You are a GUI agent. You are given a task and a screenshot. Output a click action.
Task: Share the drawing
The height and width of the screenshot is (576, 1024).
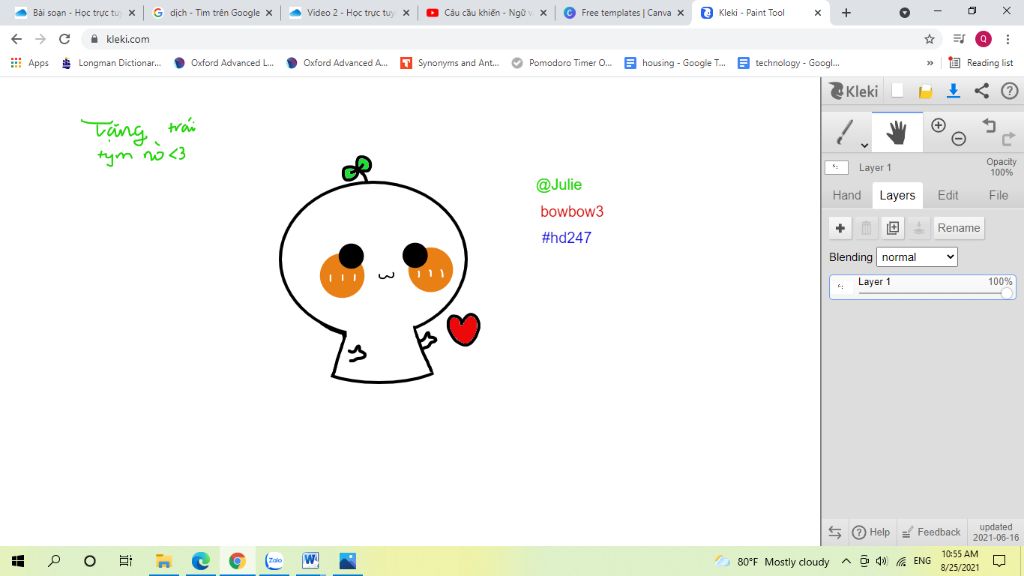point(982,91)
